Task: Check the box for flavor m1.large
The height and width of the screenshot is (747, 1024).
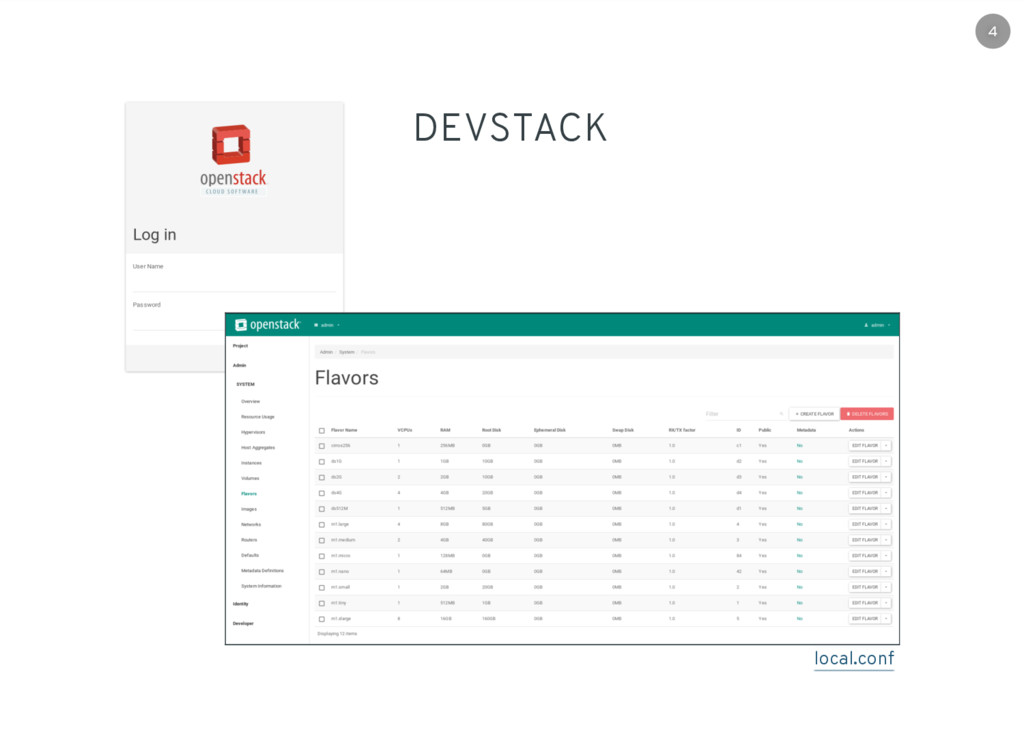Action: 321,524
